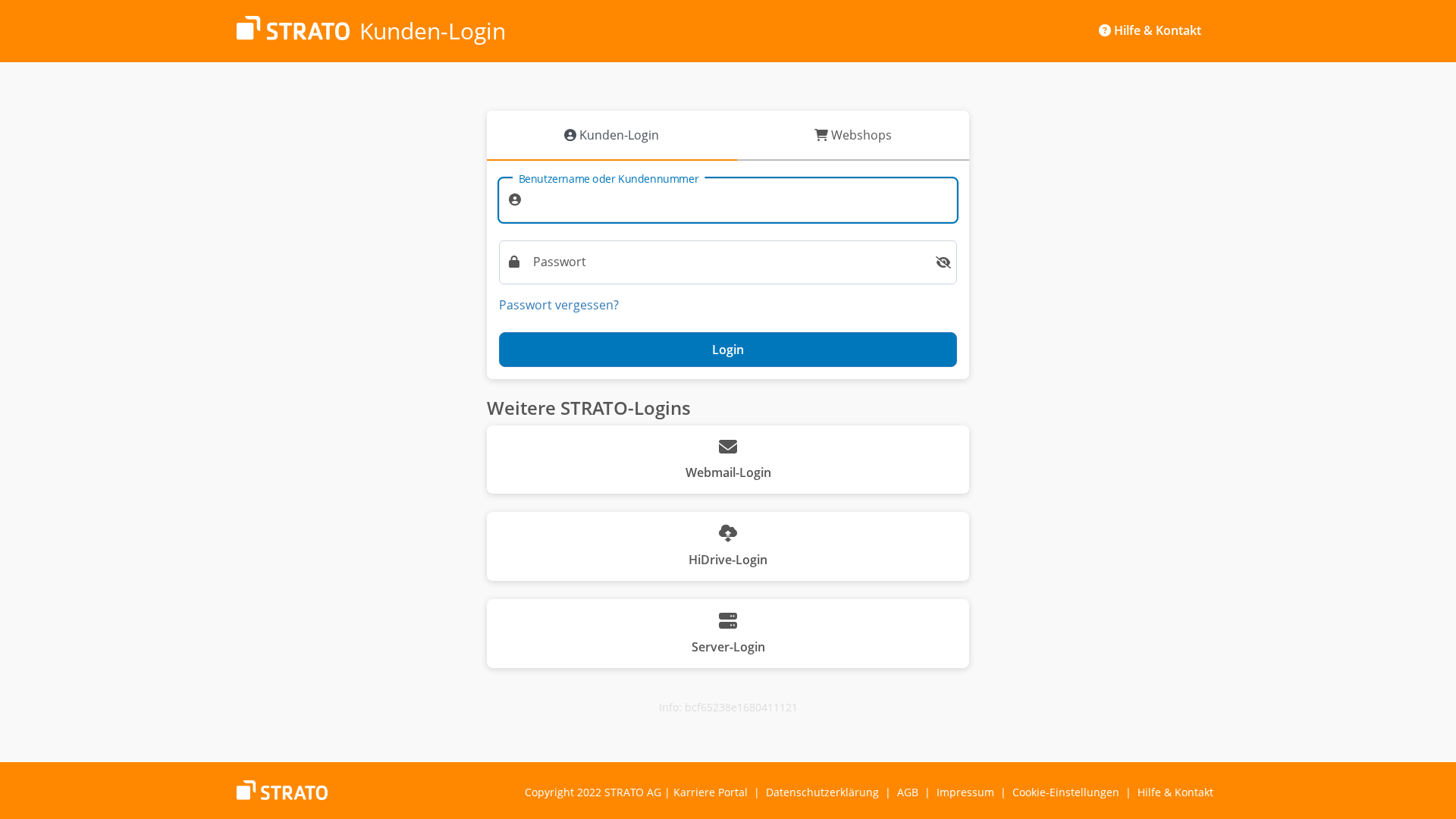Click the lock icon in password field
The image size is (1456, 819).
[x=514, y=262]
